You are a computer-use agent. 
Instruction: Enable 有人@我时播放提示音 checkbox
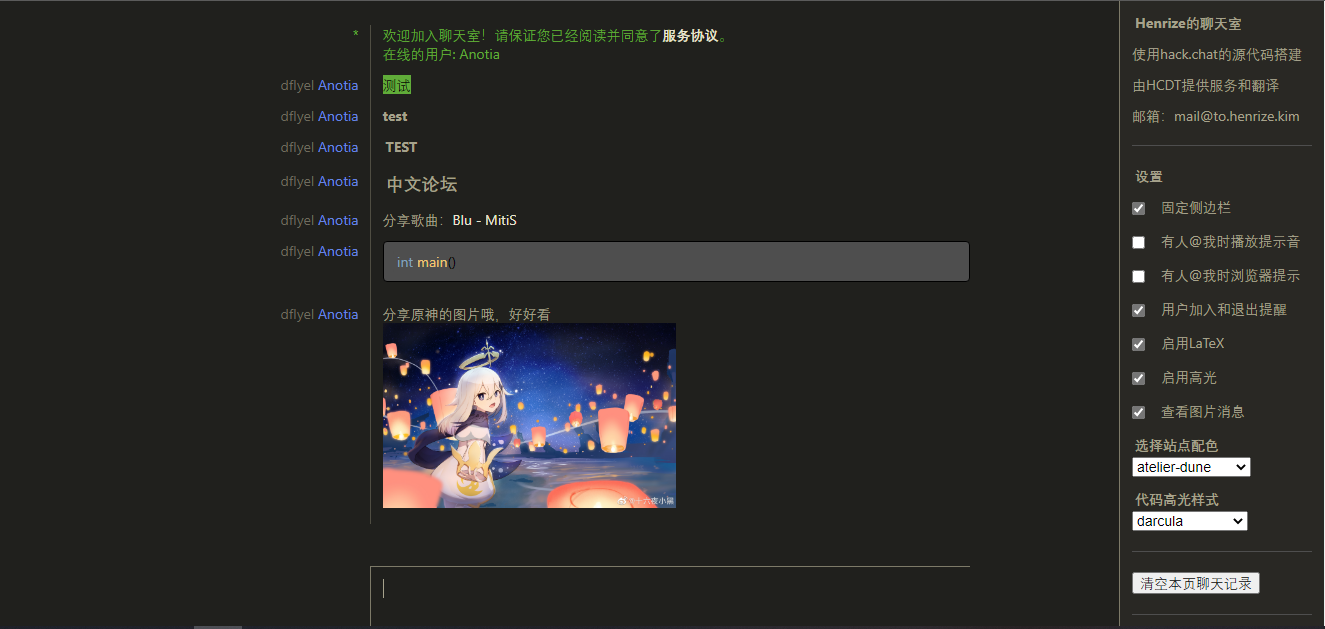(x=1138, y=242)
